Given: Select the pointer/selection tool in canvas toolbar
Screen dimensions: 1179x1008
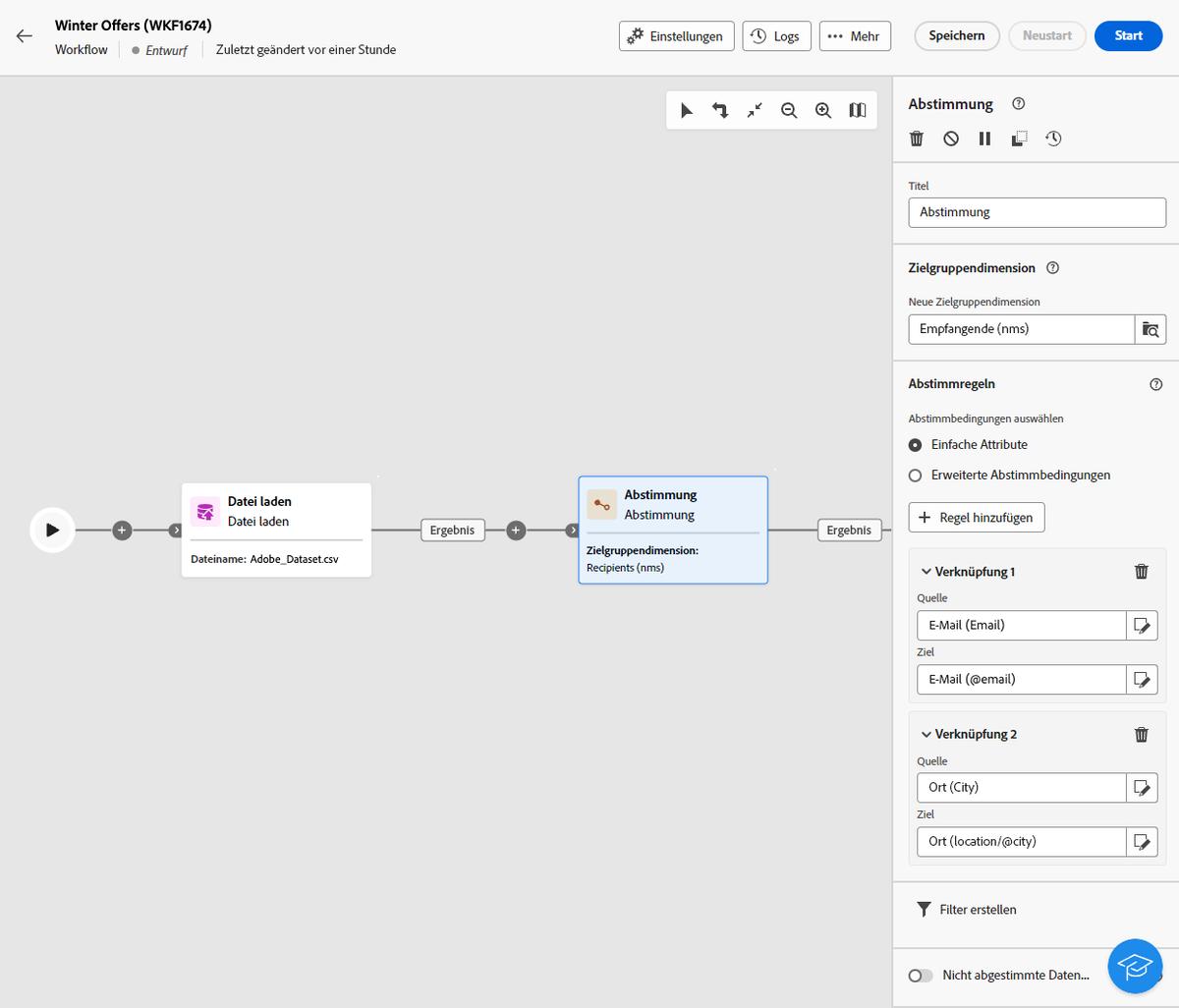Looking at the screenshot, I should click(x=686, y=110).
